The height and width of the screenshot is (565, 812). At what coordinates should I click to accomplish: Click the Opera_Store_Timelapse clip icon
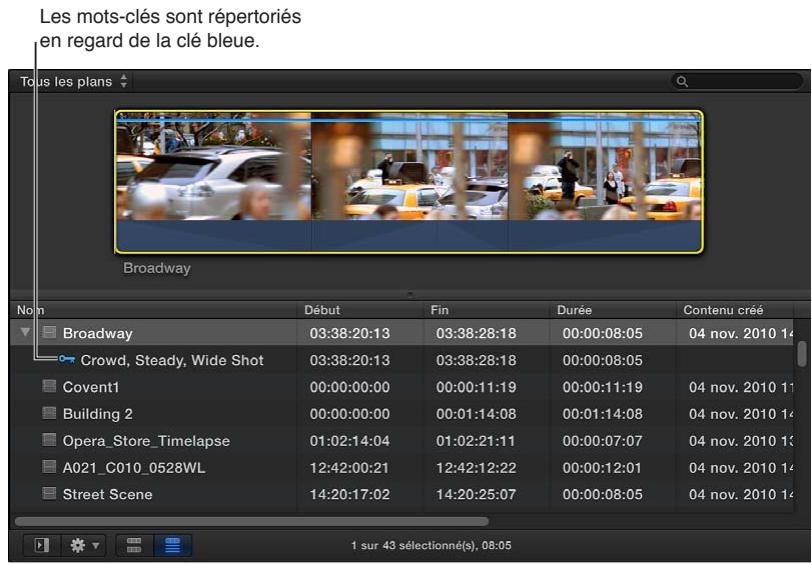pyautogui.click(x=49, y=440)
